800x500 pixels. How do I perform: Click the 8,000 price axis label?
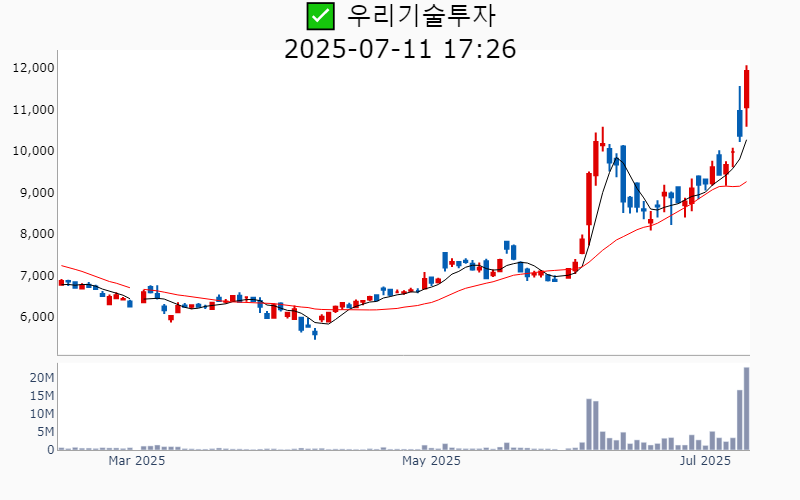pos(36,234)
